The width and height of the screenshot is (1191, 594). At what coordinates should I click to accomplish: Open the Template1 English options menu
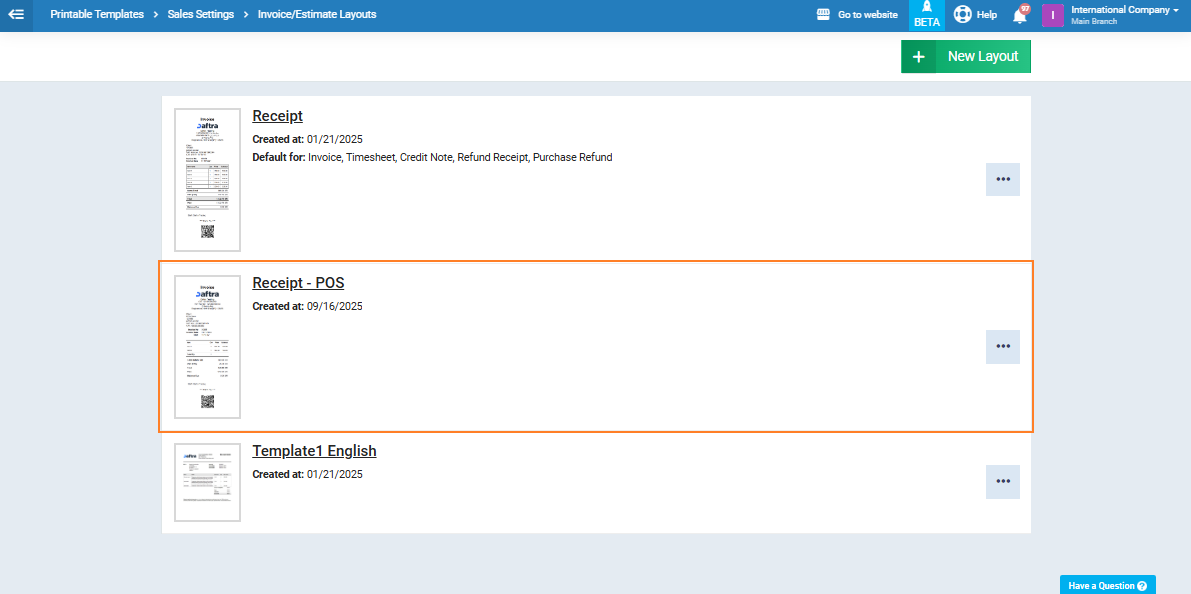coord(1002,481)
